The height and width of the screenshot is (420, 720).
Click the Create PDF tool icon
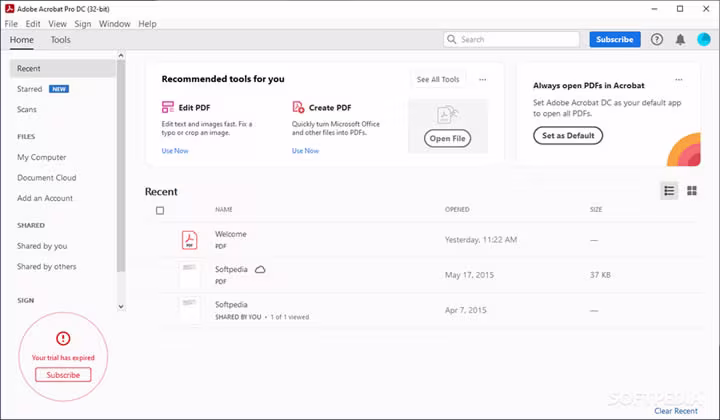[x=298, y=107]
